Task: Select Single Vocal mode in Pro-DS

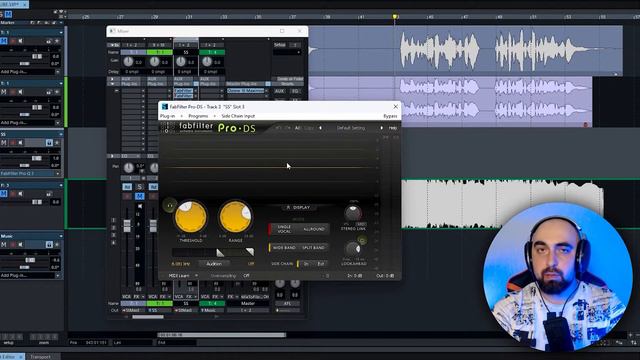Action: tap(284, 229)
